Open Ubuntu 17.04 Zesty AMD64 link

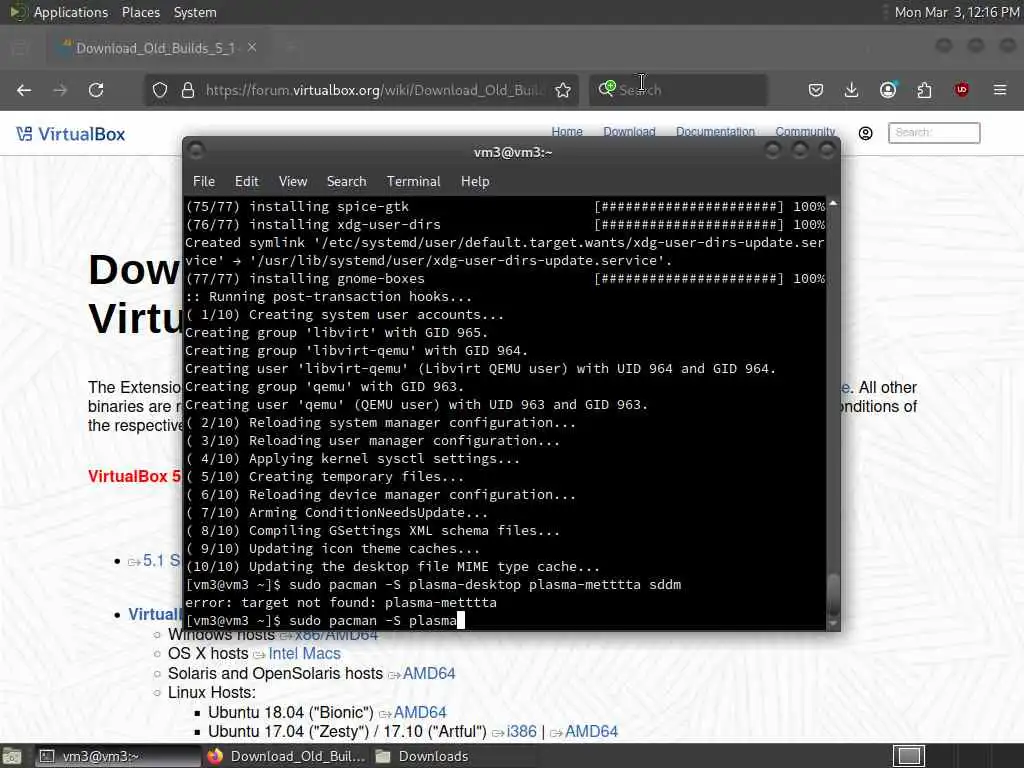(591, 731)
